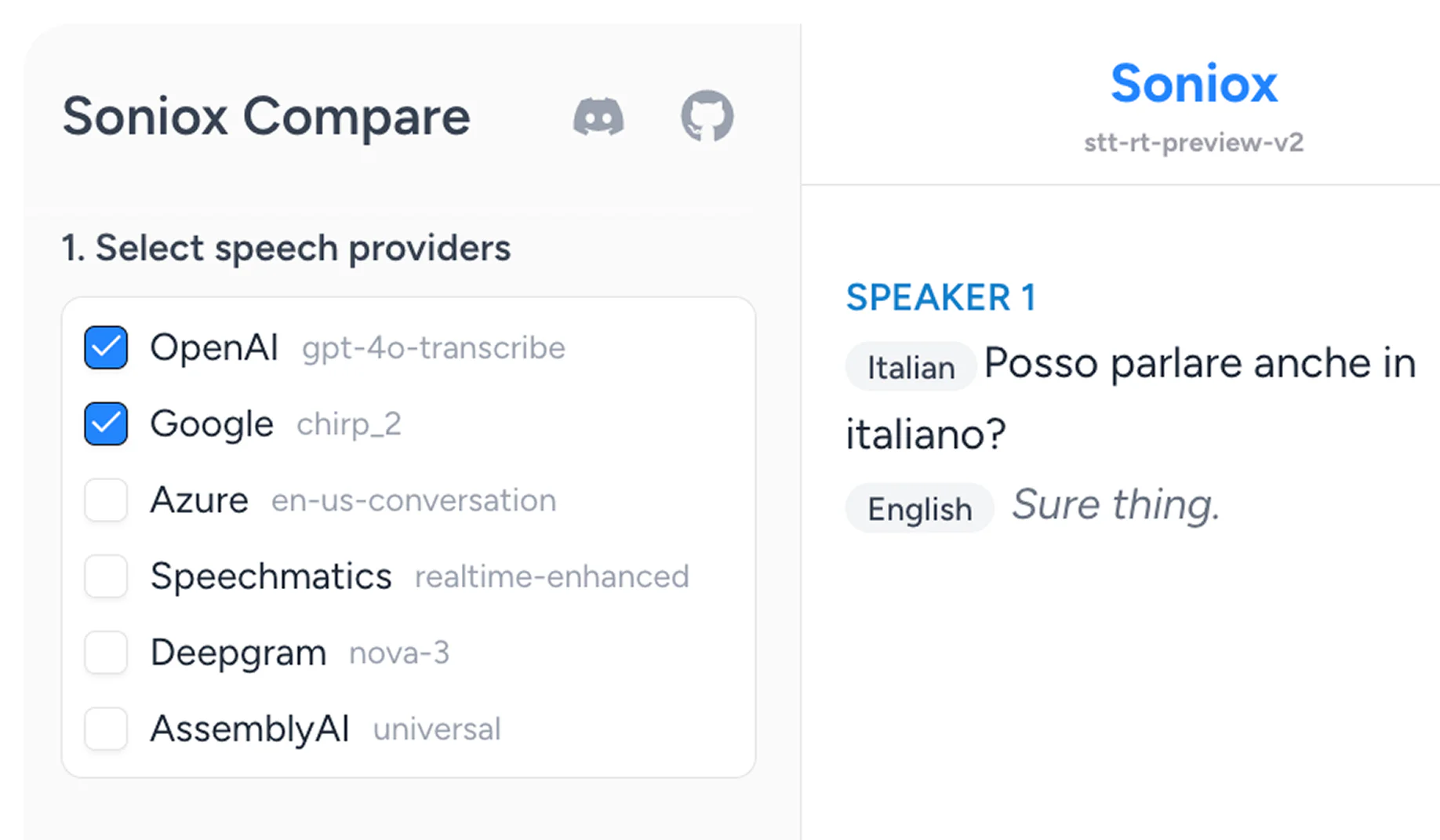Enable the AssemblyAI universal provider
This screenshot has height=840, width=1440.
106,728
